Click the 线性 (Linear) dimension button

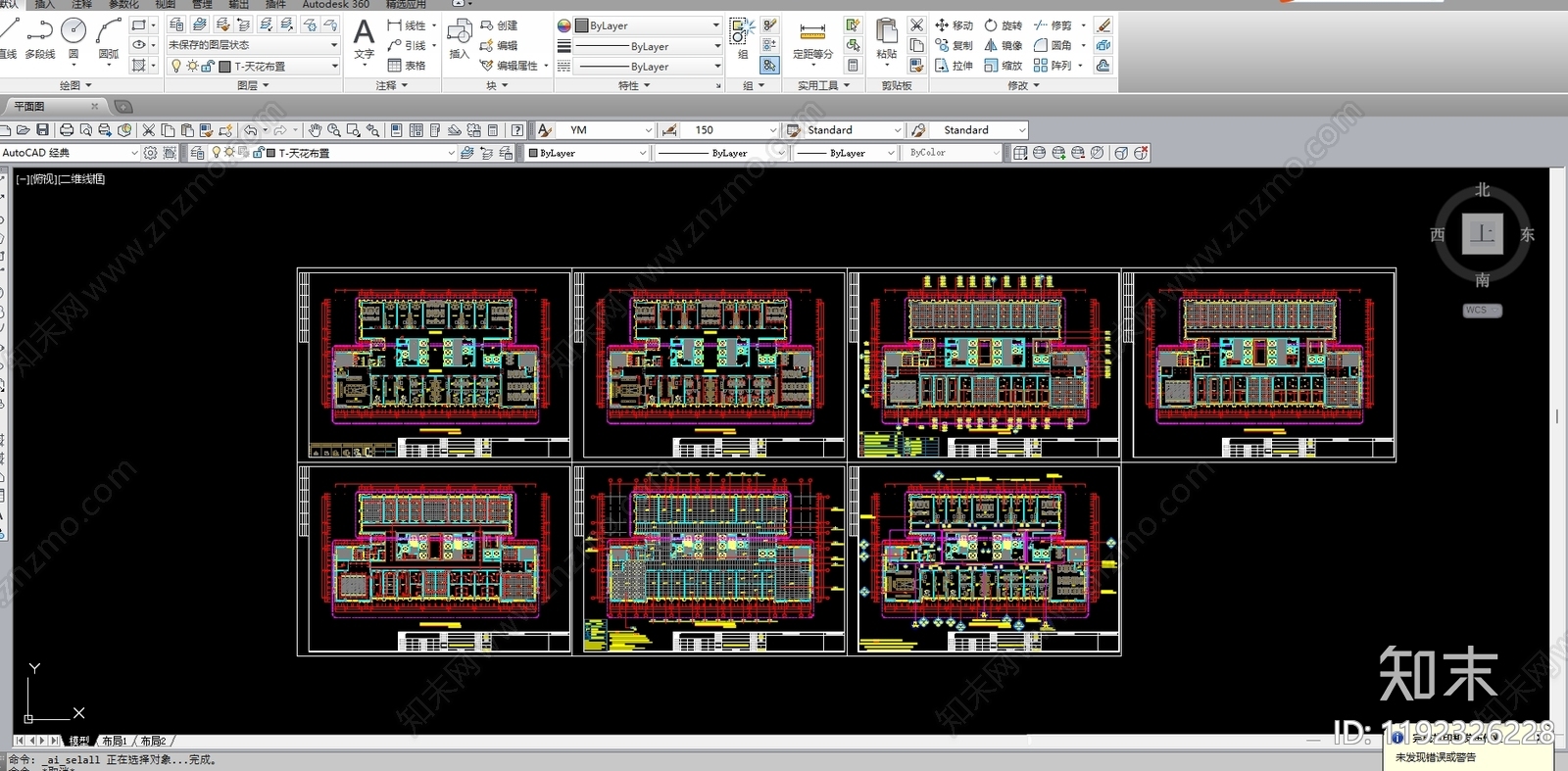(x=407, y=25)
